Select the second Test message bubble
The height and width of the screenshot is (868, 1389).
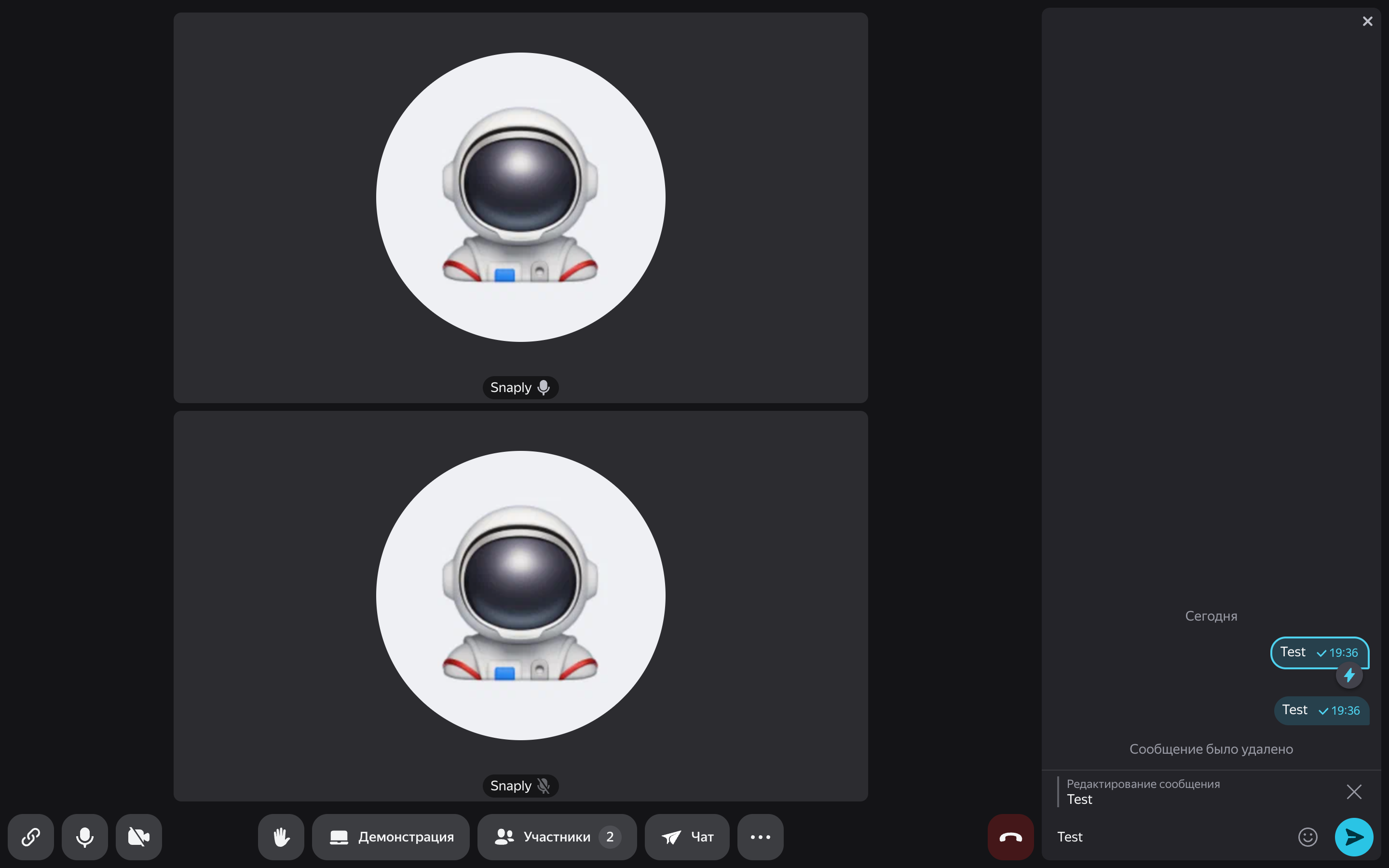[1322, 711]
